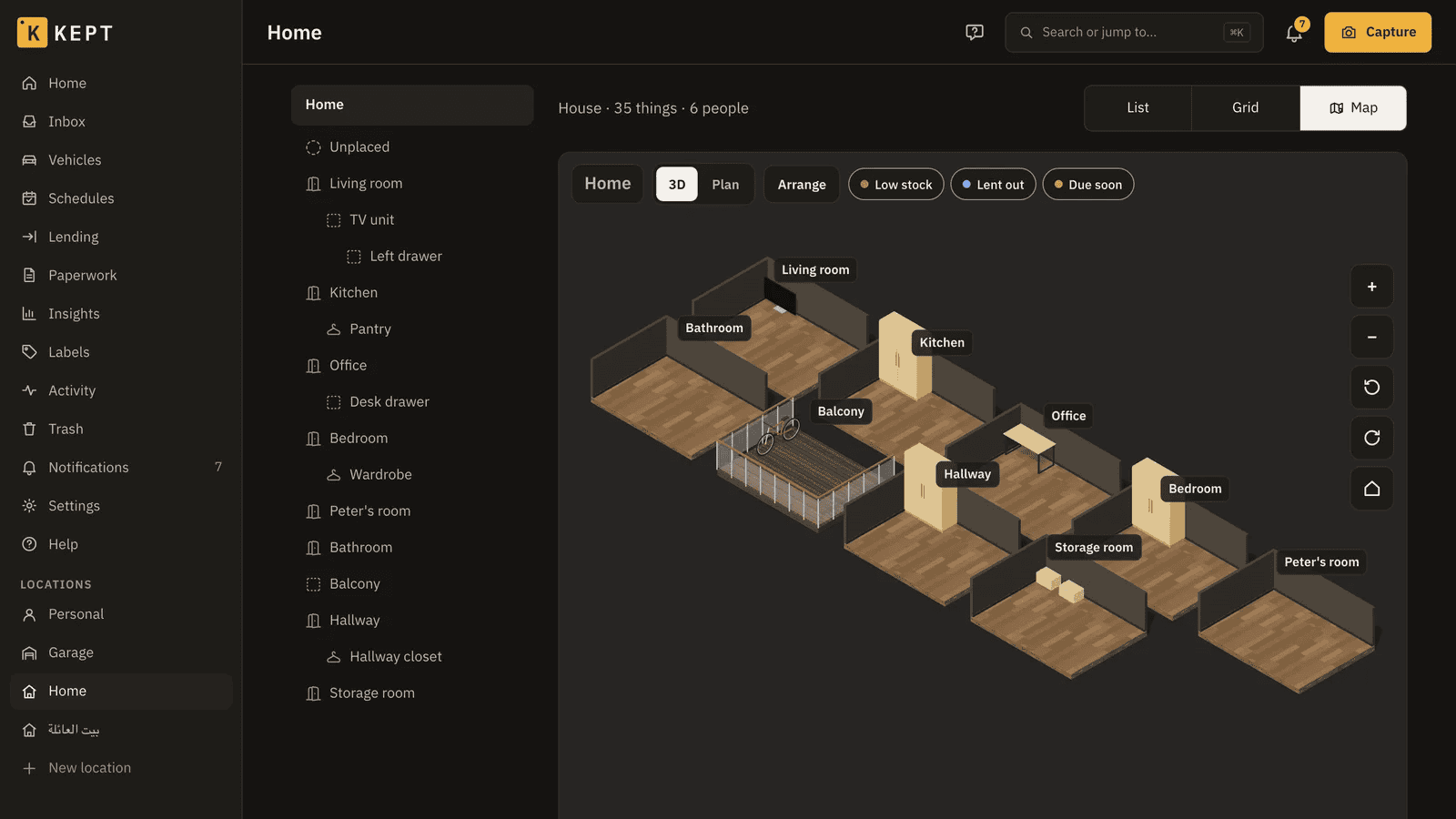Viewport: 1456px width, 819px height.
Task: Open the Activity feed
Action: tap(121, 390)
